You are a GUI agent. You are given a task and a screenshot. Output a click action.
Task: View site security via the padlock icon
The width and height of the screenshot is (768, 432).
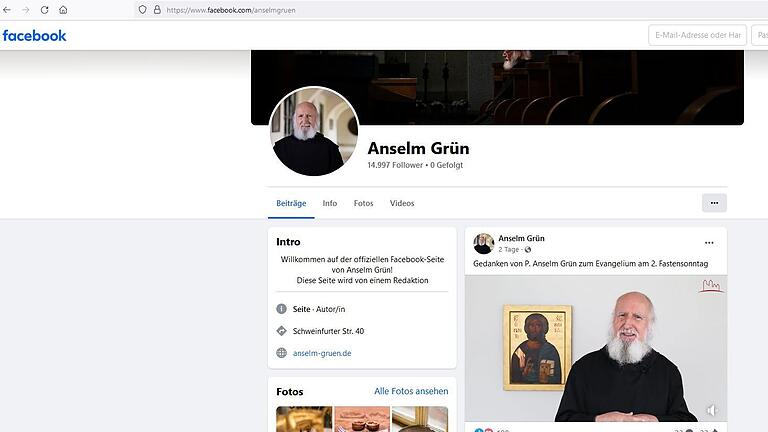pos(157,10)
